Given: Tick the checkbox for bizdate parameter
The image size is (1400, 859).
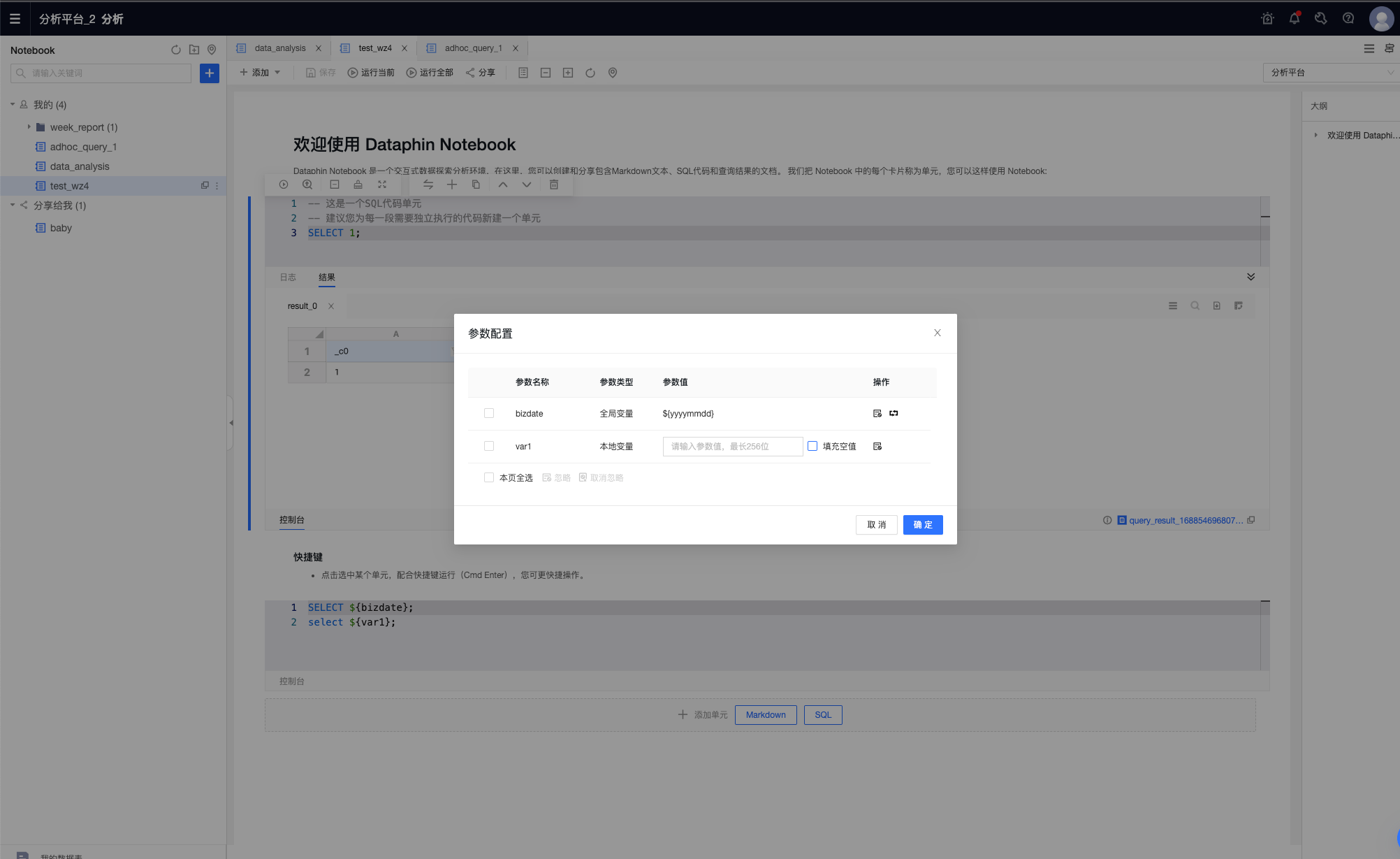Looking at the screenshot, I should [x=489, y=413].
